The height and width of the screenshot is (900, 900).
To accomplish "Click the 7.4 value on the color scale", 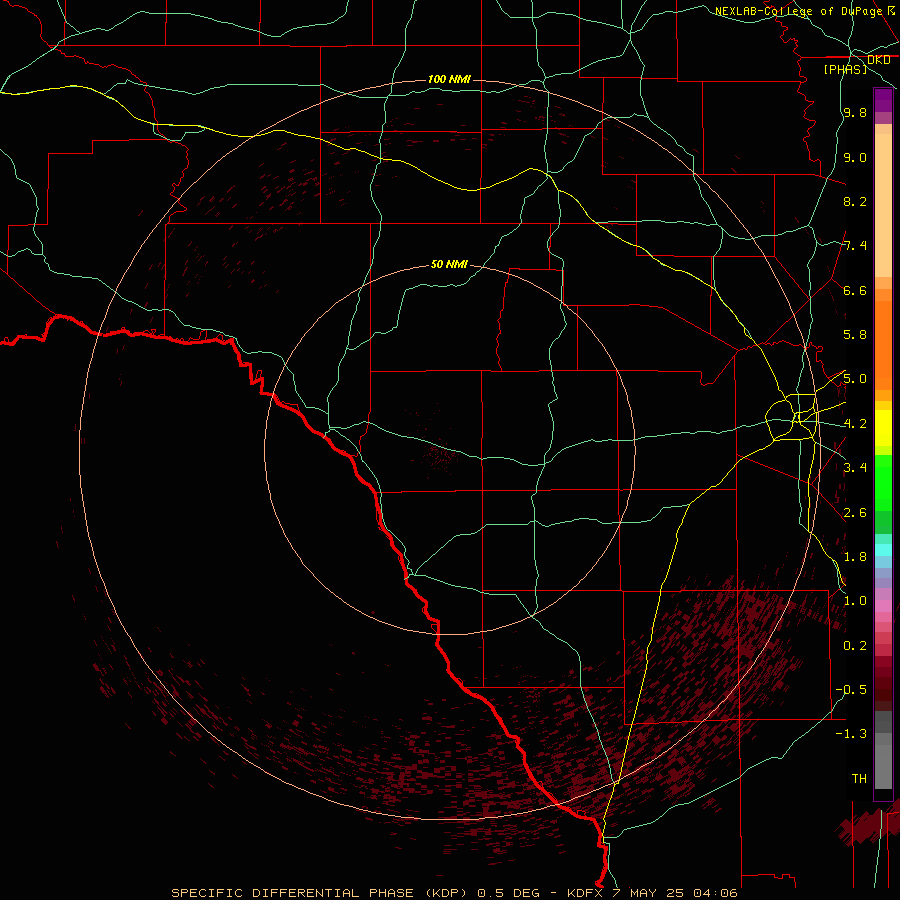I will pyautogui.click(x=855, y=246).
